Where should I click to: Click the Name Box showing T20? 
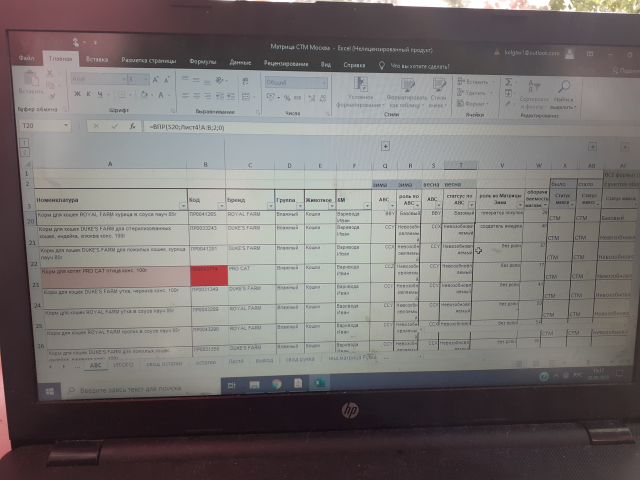click(44, 126)
